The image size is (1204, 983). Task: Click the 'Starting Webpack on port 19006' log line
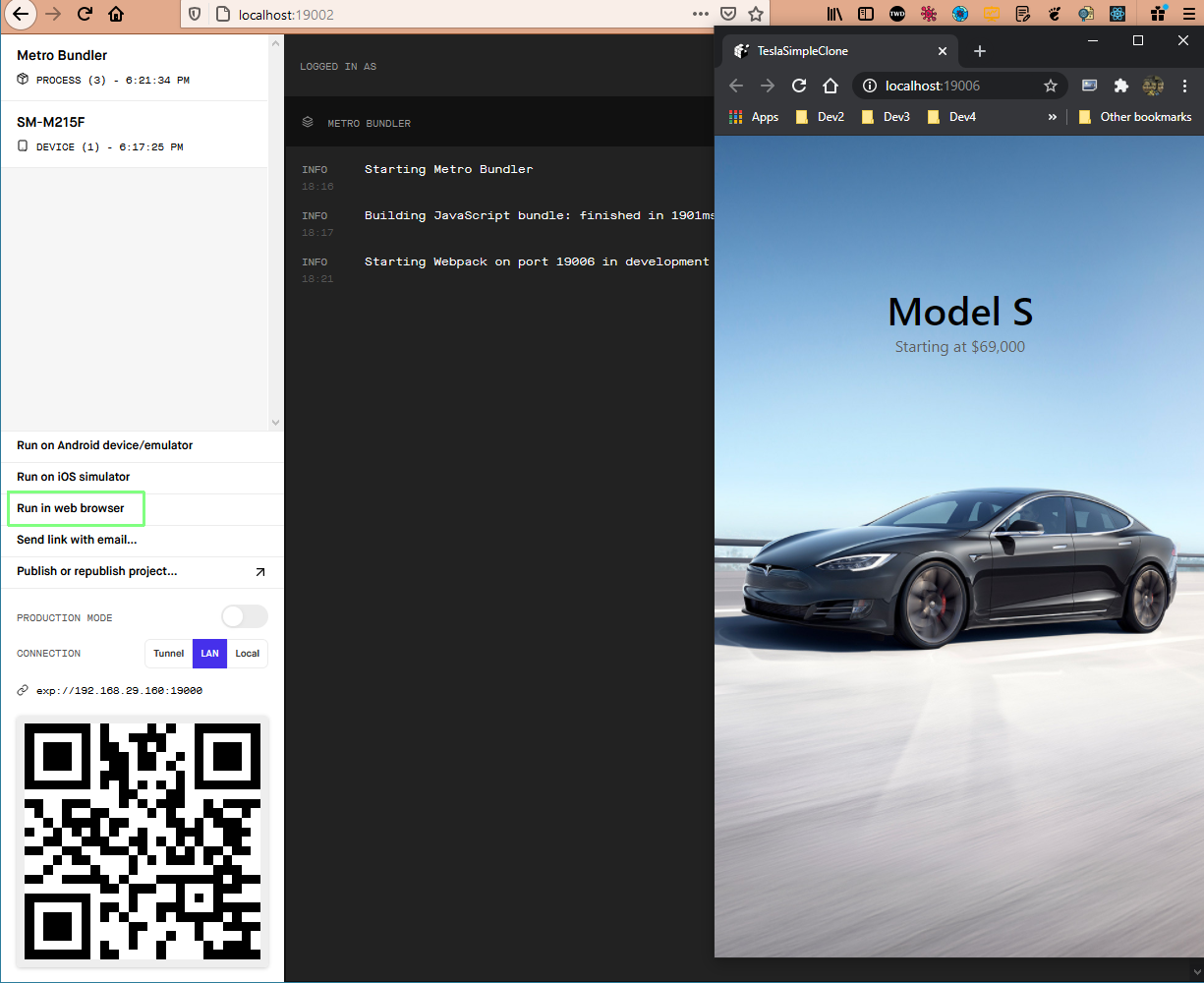pos(537,261)
